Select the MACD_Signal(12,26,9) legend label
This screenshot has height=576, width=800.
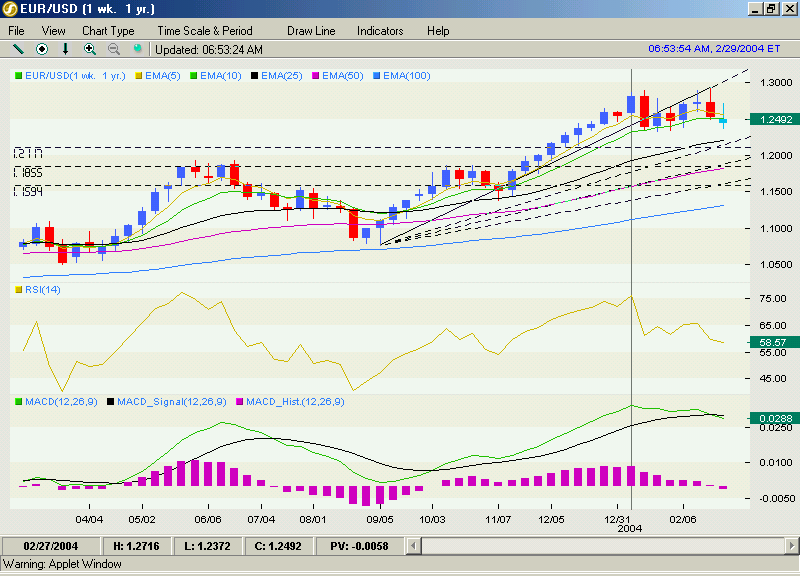[172, 402]
